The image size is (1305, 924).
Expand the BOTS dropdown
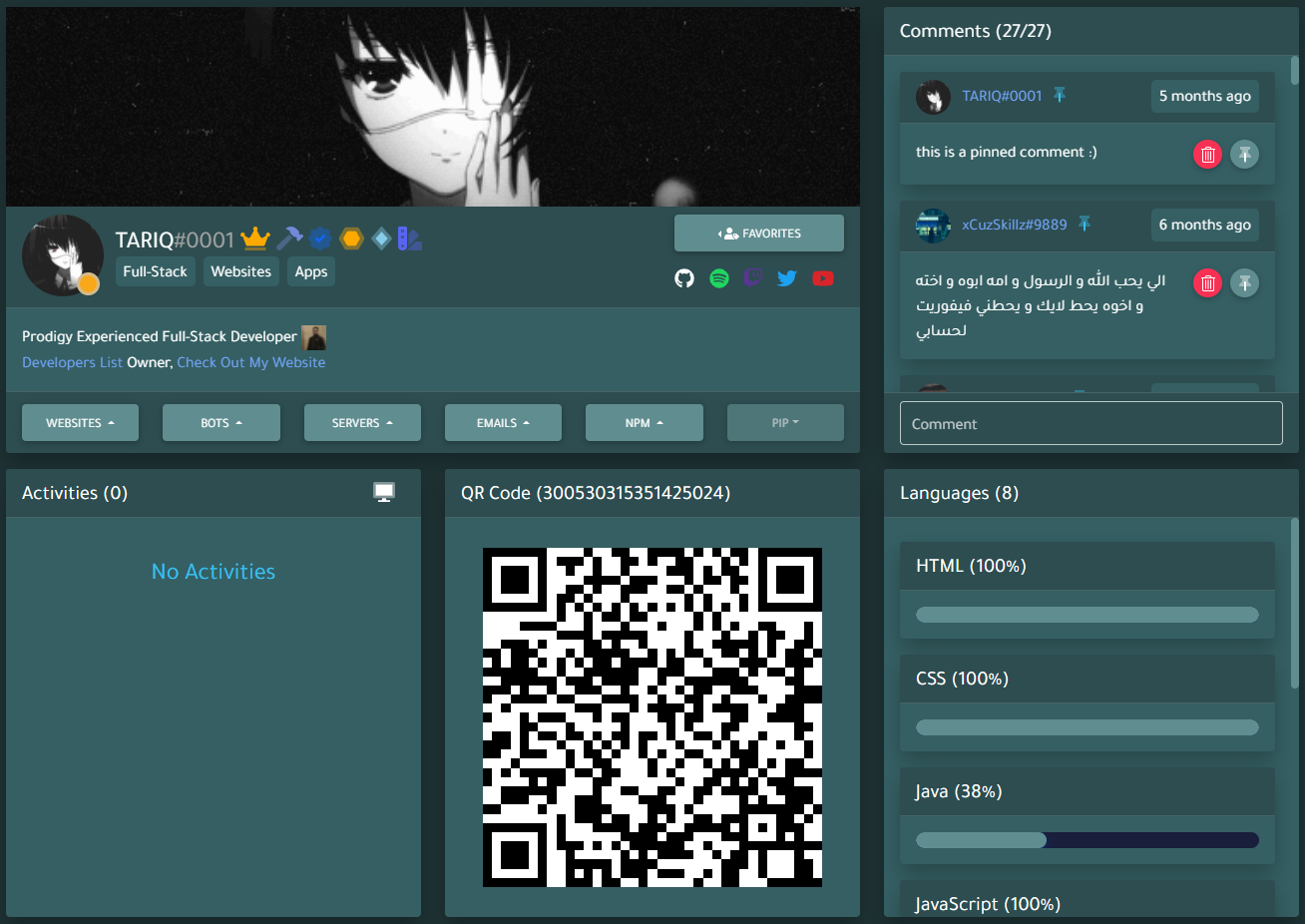point(221,423)
